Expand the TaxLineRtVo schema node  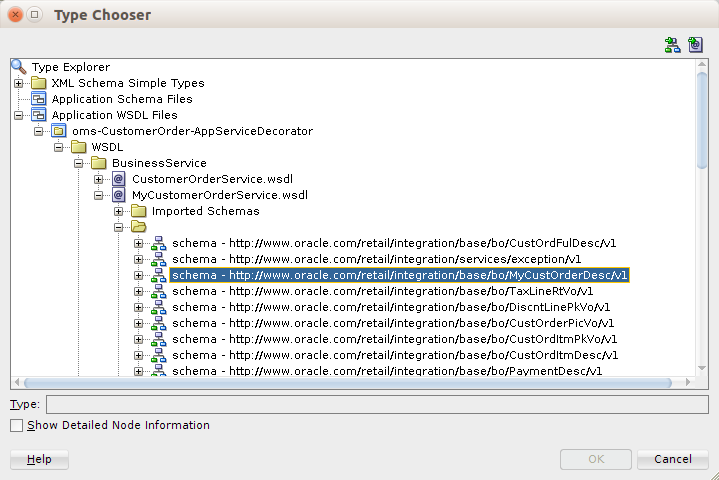tap(138, 292)
